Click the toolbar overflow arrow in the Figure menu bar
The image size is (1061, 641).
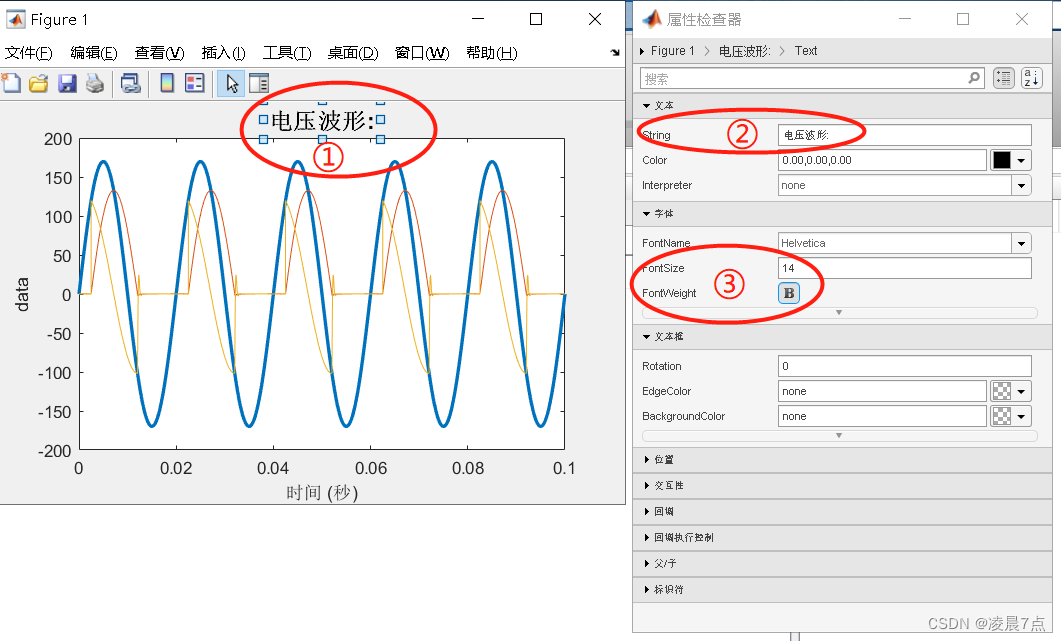tap(614, 52)
